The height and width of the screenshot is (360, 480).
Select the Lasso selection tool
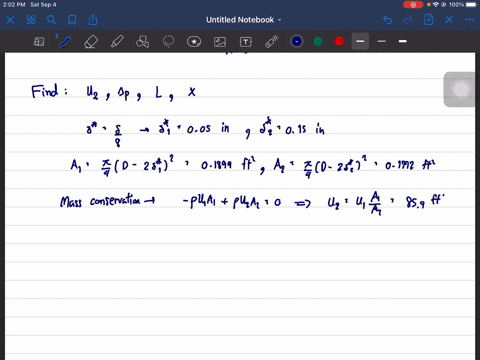168,42
